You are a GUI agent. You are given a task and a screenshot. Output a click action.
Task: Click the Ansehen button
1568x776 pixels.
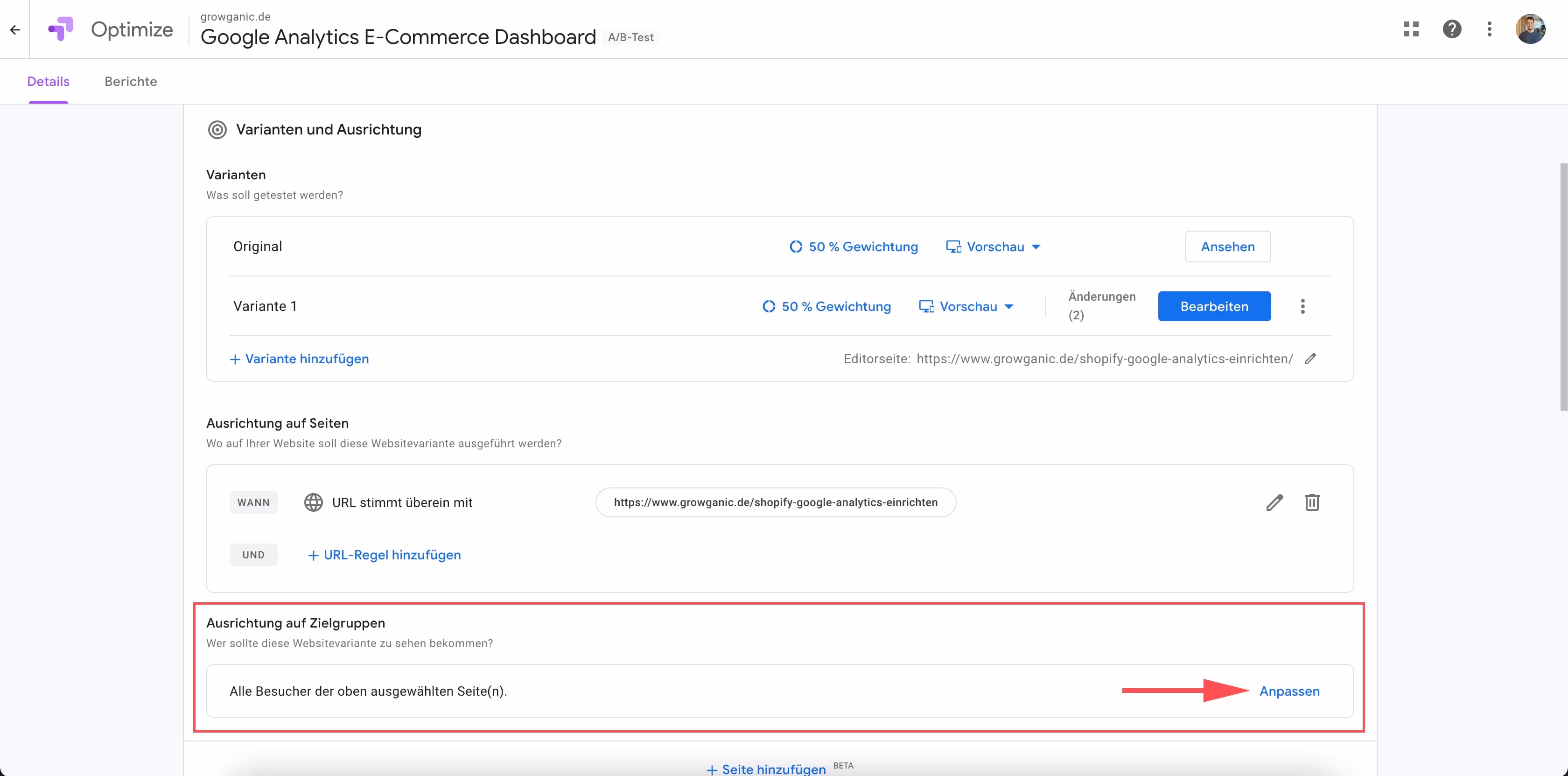(1228, 247)
